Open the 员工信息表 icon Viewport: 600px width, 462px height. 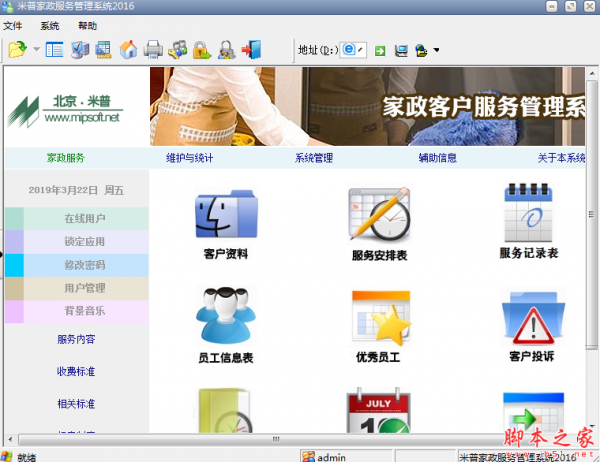click(226, 325)
